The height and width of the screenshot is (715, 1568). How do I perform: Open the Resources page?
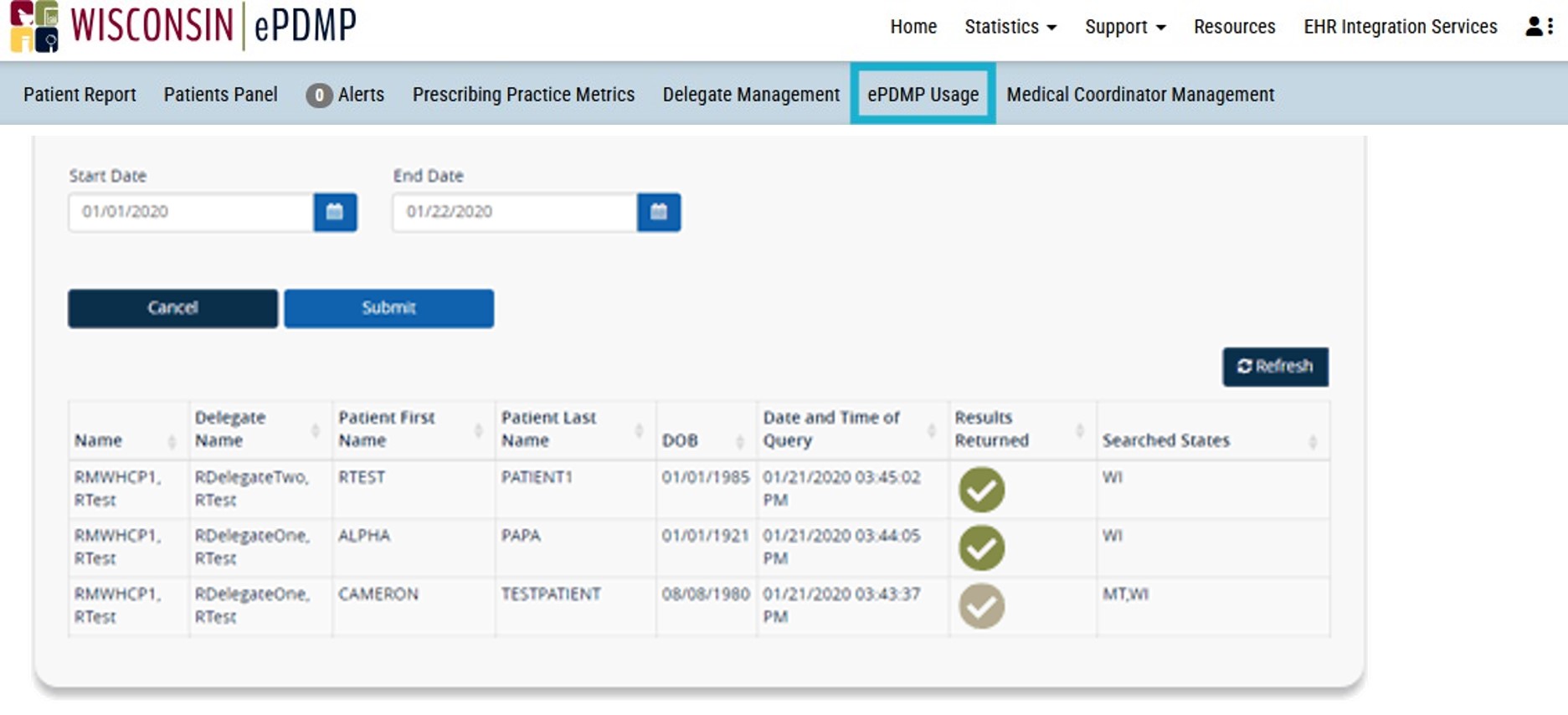point(1235,27)
